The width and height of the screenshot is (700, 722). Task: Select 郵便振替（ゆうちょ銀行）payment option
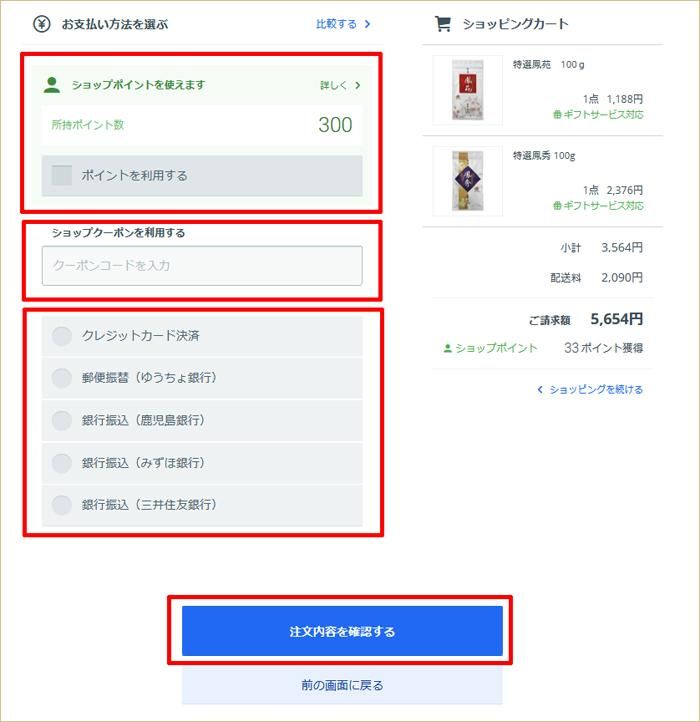coord(202,378)
